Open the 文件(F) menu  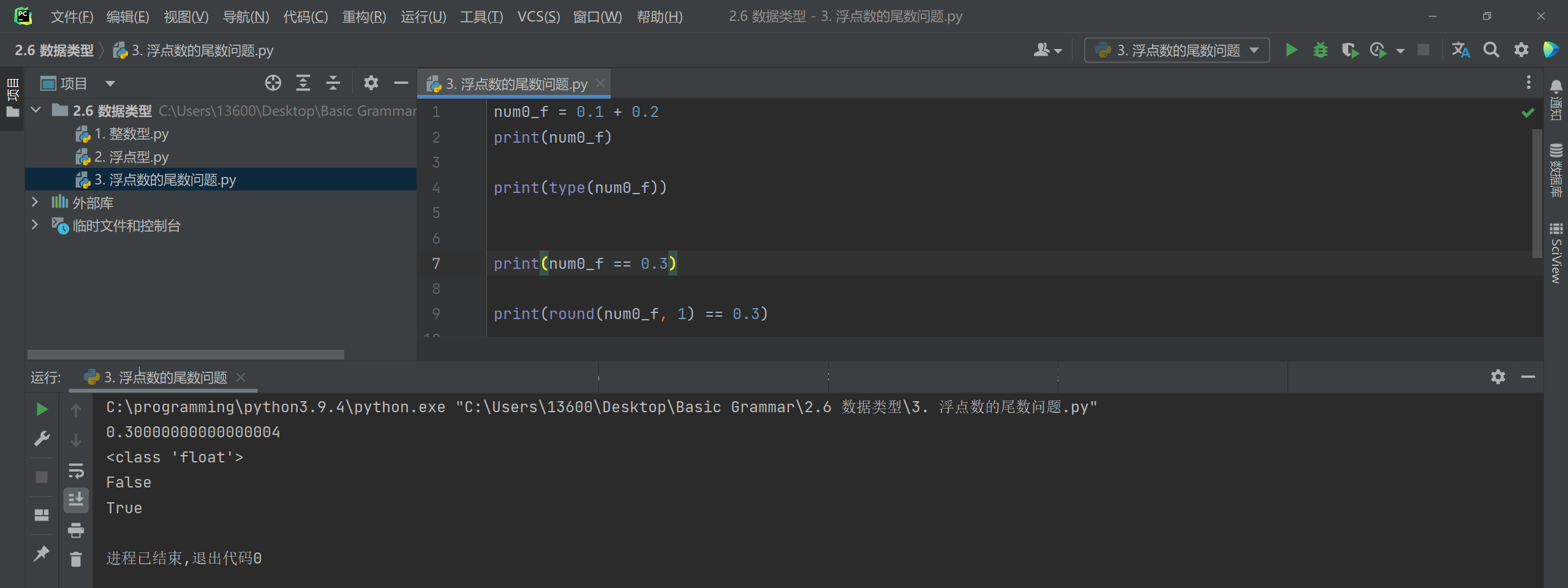click(72, 17)
